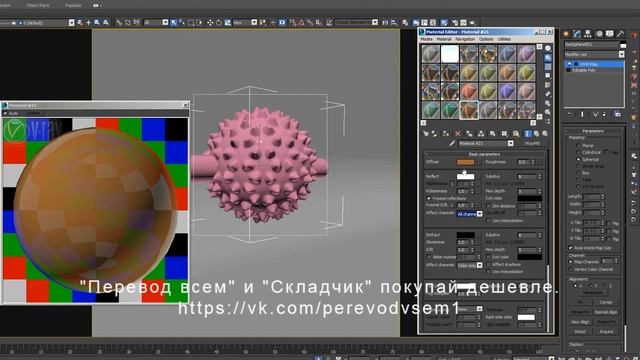Viewport: 640px width, 360px height.
Task: Activate the Select Object arrow tool
Action: (174, 22)
